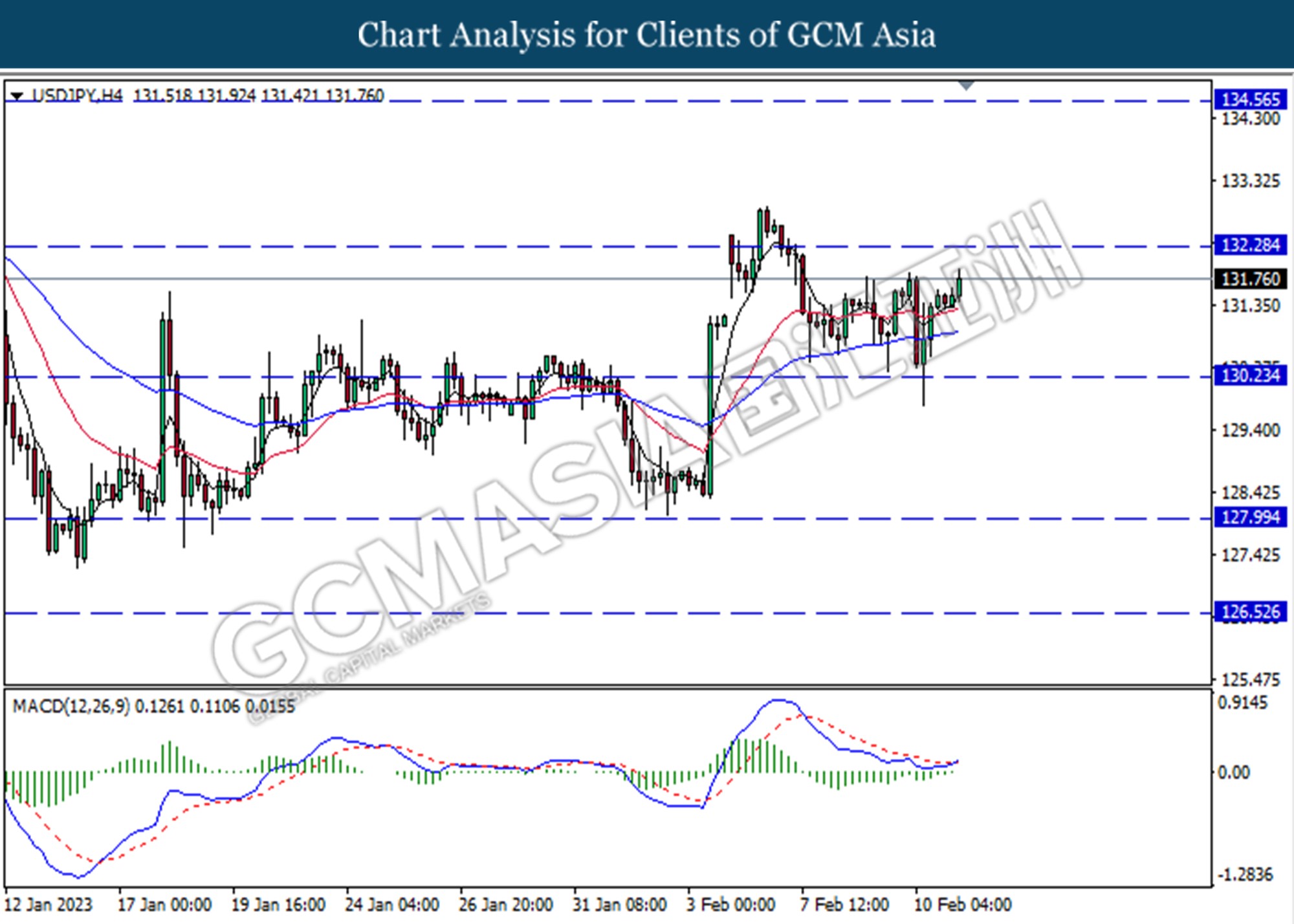Click the 10 Feb 04:00 time label
The image size is (1294, 924).
point(963,905)
